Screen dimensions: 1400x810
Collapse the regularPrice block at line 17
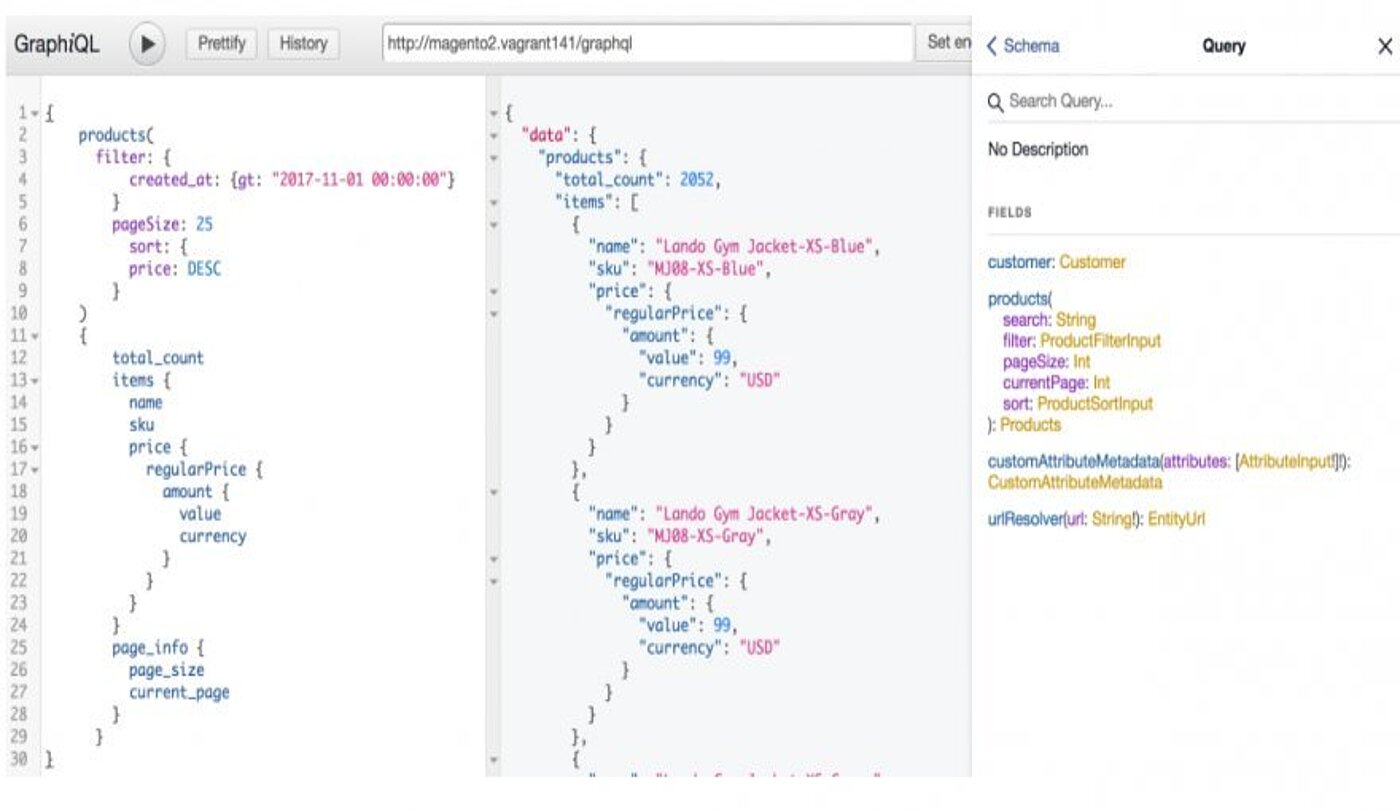35,470
